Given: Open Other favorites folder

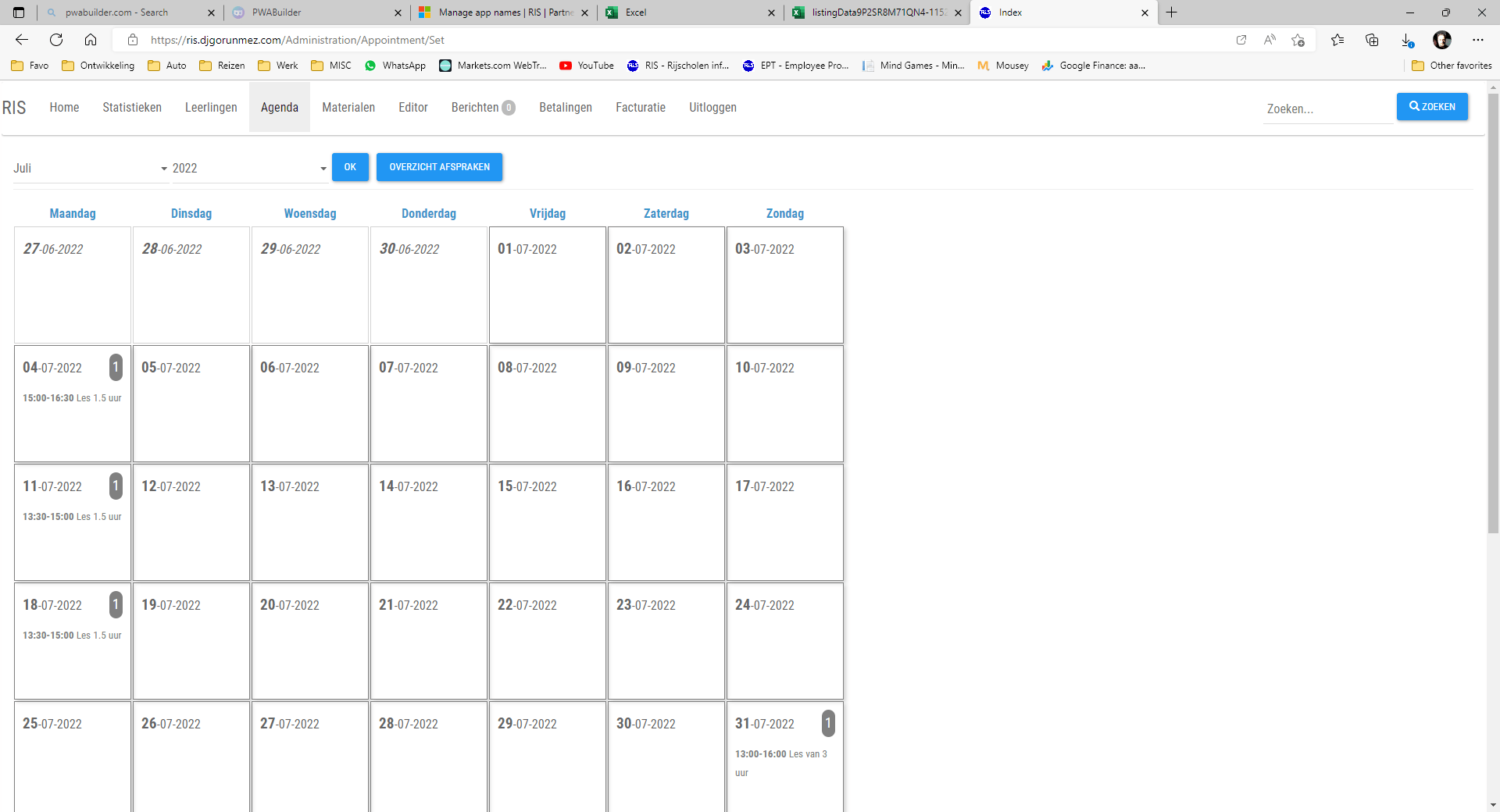Looking at the screenshot, I should click(x=1452, y=66).
